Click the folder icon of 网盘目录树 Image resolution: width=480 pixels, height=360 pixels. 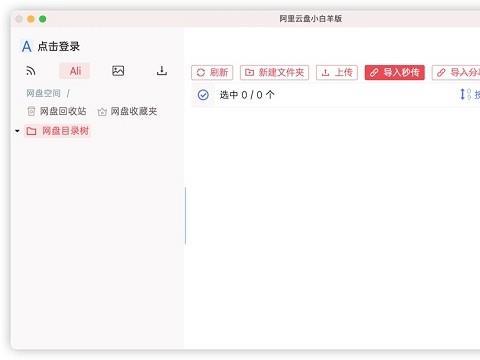31,131
